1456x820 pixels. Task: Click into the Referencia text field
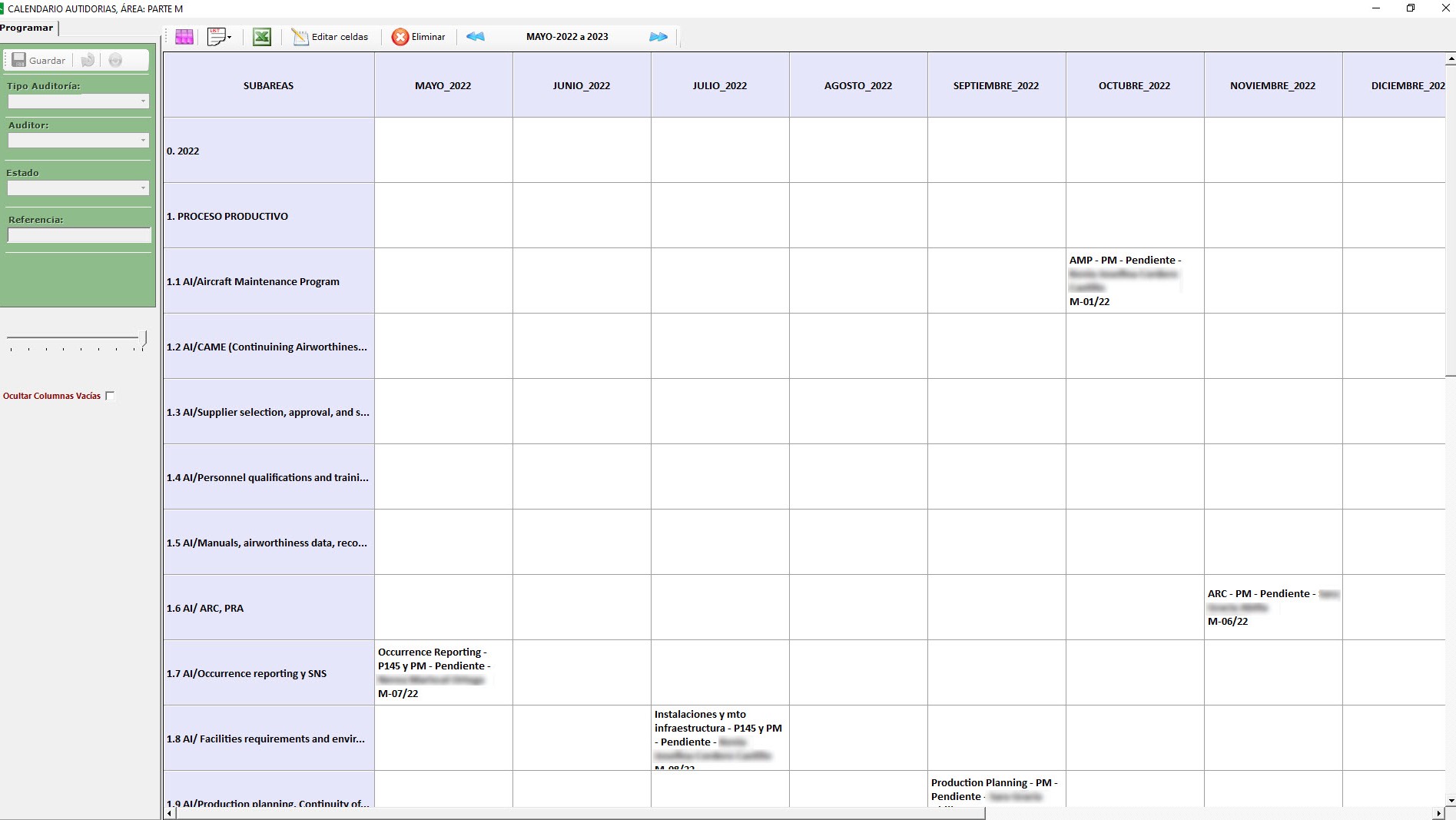(79, 235)
